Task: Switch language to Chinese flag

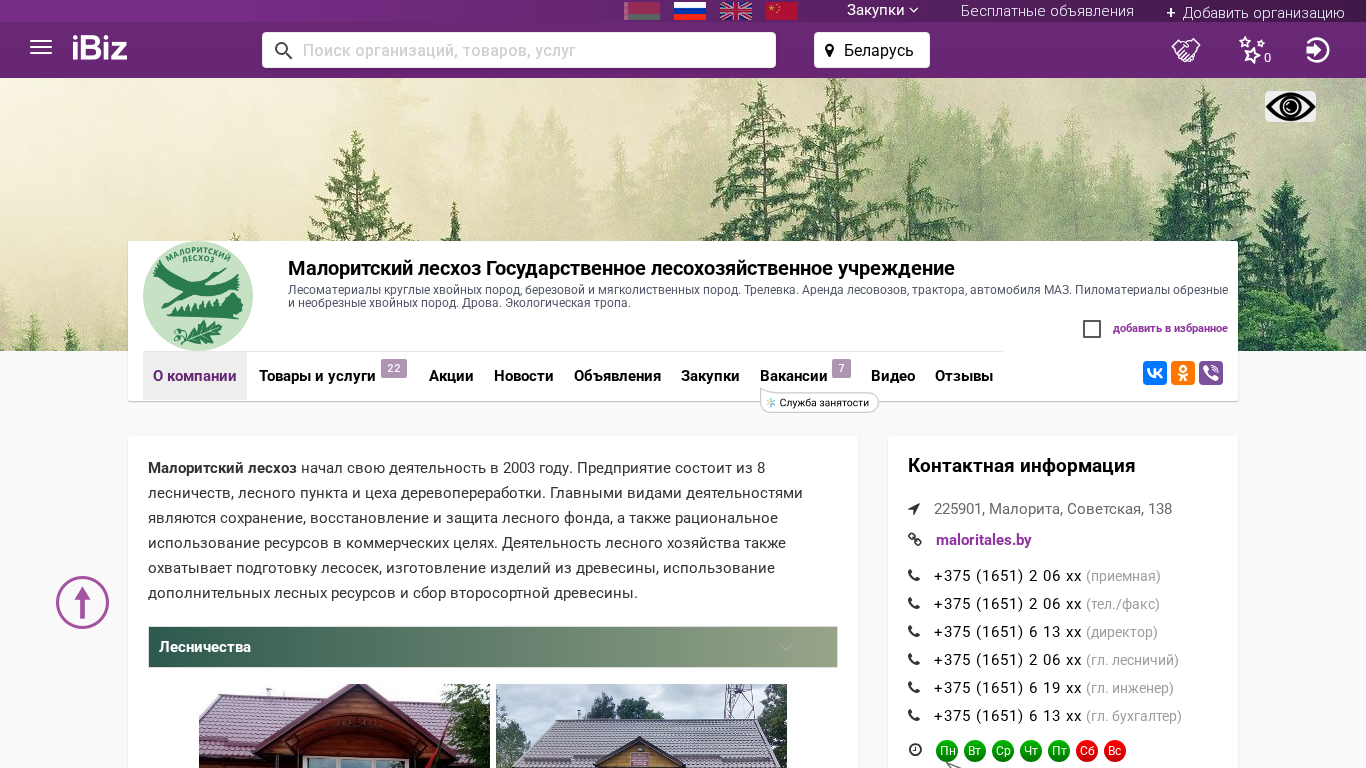Action: [x=782, y=11]
